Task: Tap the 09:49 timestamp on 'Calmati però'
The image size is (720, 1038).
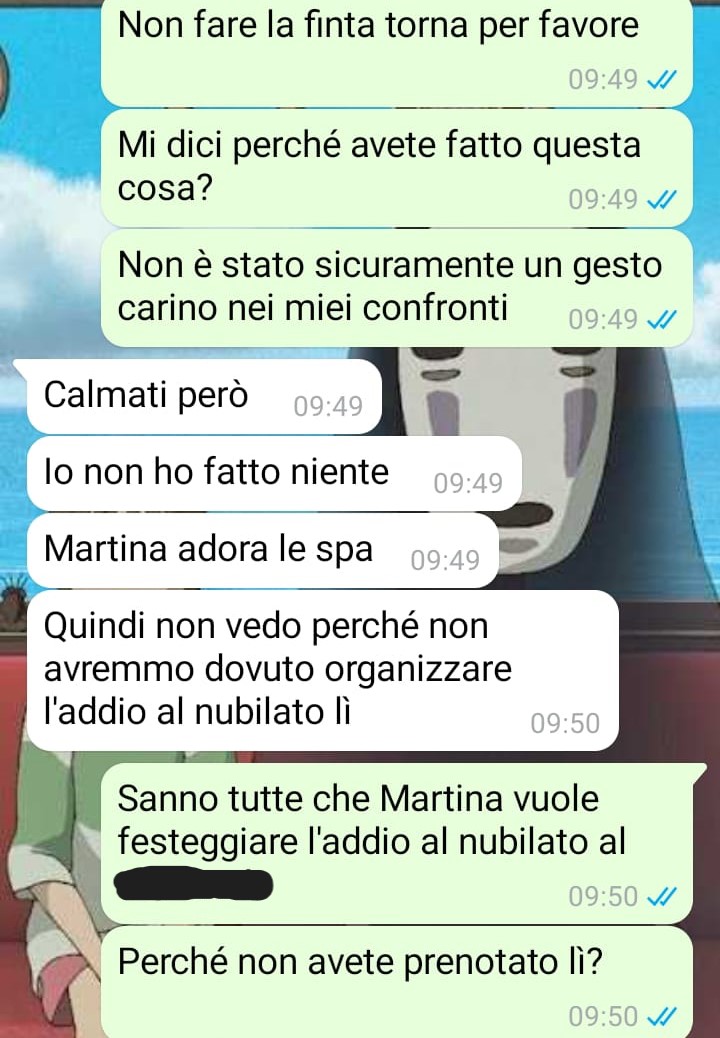Action: 328,406
